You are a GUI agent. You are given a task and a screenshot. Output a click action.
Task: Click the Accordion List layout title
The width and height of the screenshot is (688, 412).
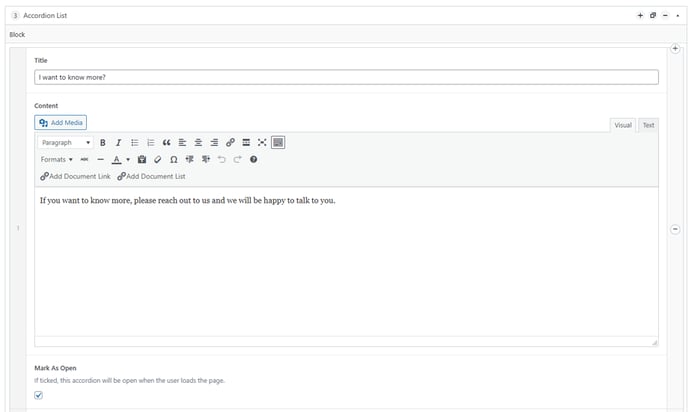pos(45,15)
